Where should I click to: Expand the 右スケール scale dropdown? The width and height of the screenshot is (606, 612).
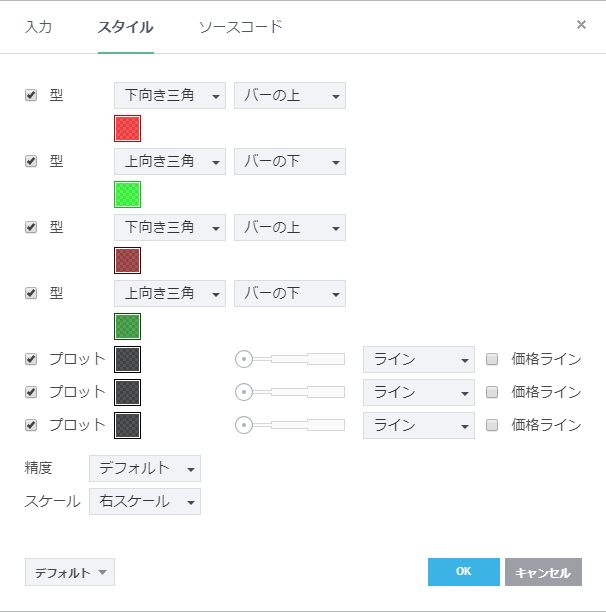pos(145,501)
